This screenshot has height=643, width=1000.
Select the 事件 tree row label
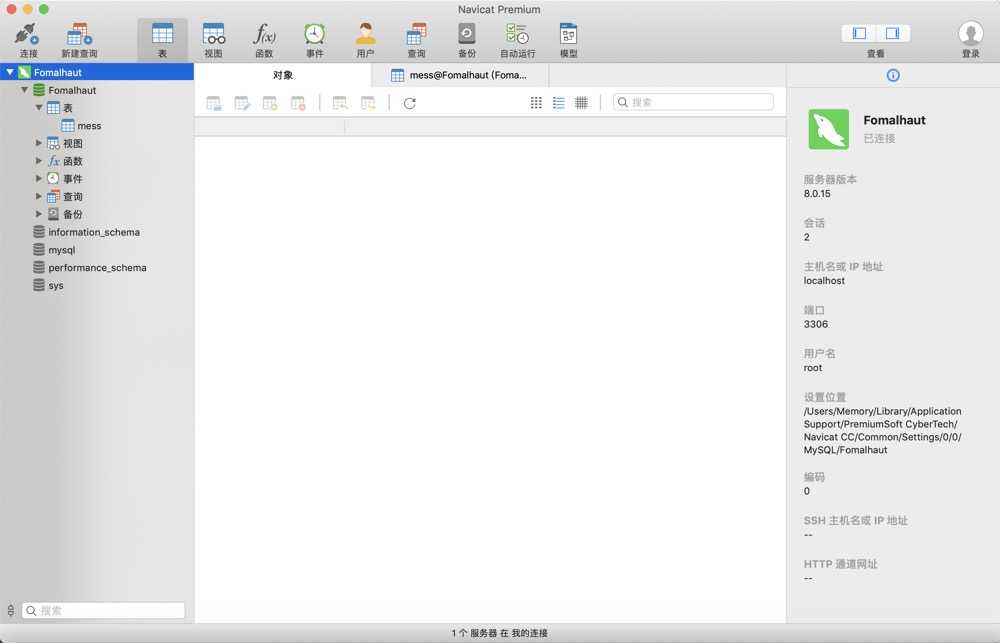(x=73, y=179)
